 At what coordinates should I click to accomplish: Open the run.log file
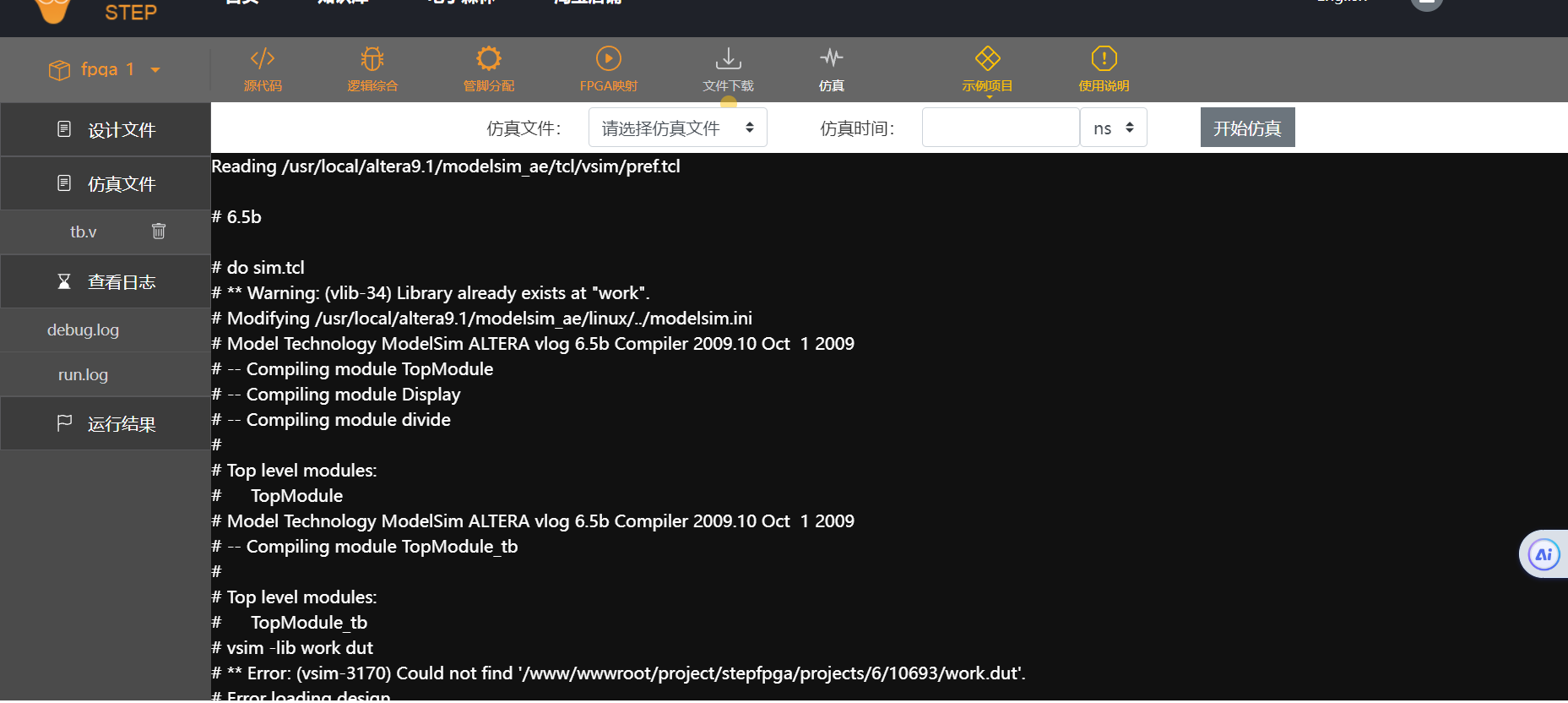[83, 375]
